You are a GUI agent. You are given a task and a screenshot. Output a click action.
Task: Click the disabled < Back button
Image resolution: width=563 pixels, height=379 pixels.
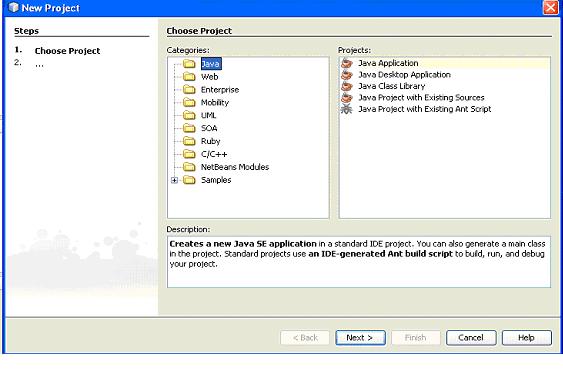(x=305, y=338)
